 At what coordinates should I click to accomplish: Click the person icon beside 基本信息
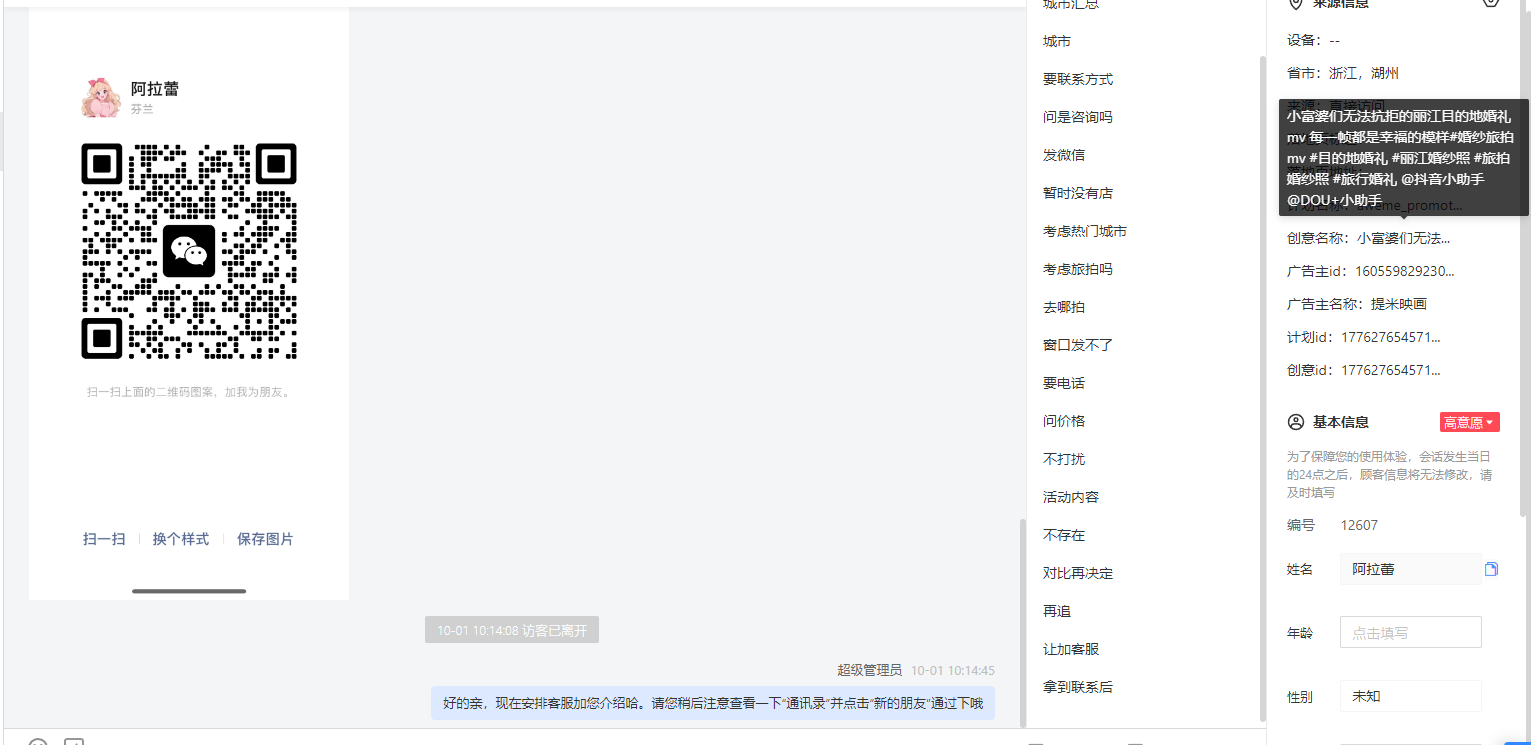[1296, 422]
